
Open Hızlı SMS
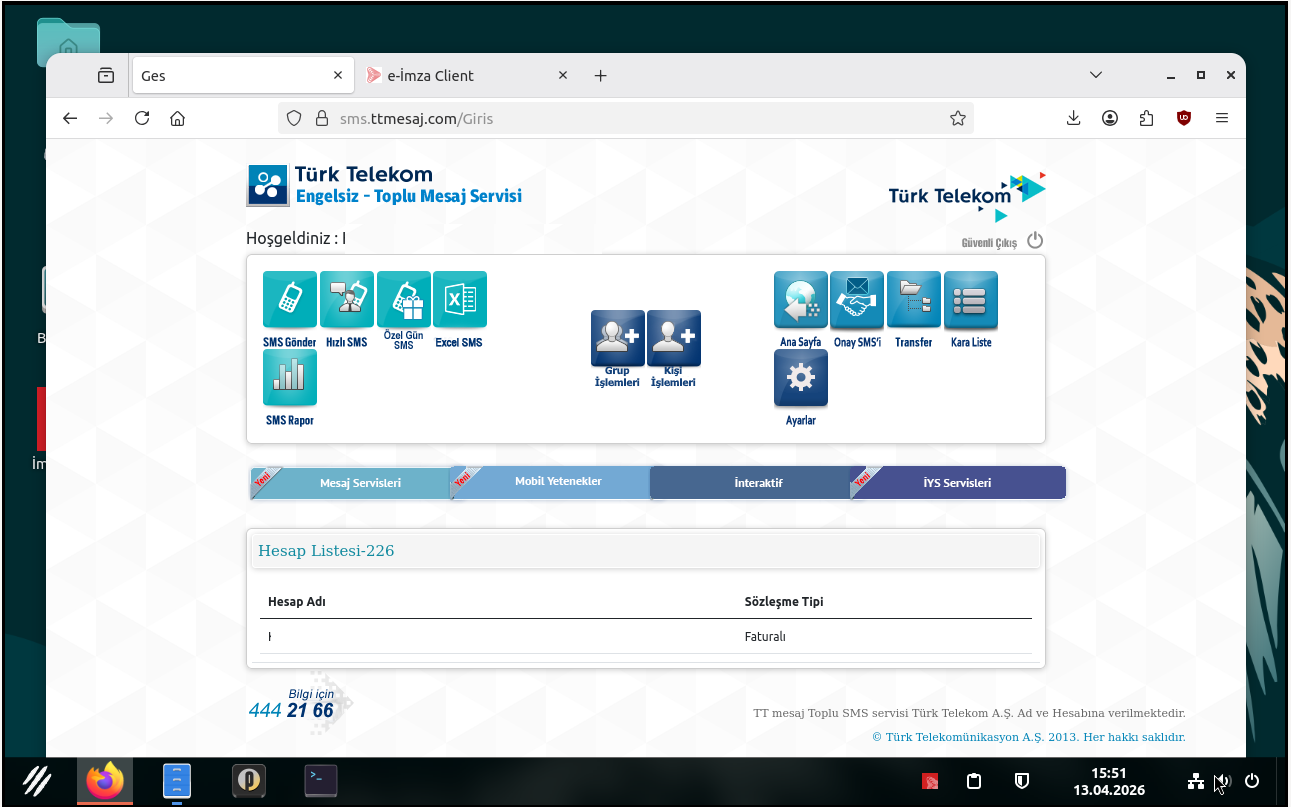coord(347,300)
